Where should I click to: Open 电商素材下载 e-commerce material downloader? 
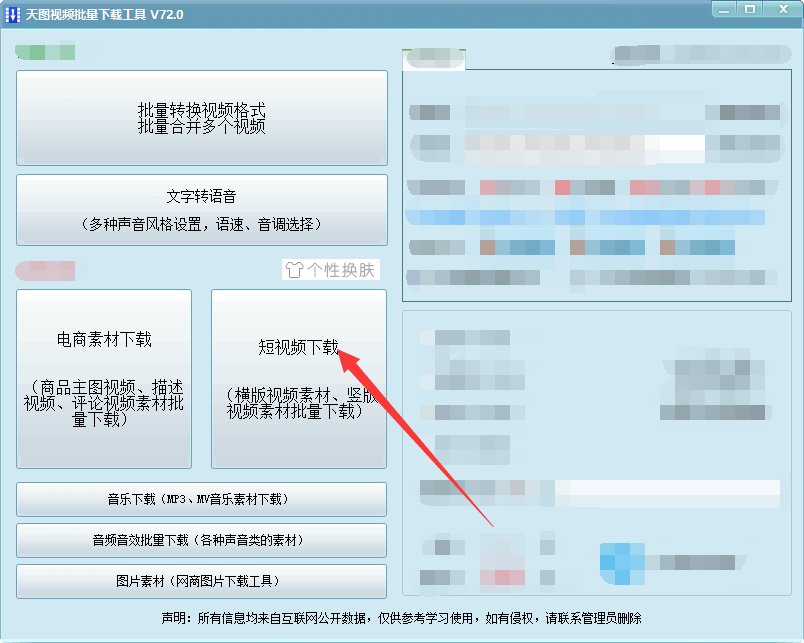[x=104, y=379]
